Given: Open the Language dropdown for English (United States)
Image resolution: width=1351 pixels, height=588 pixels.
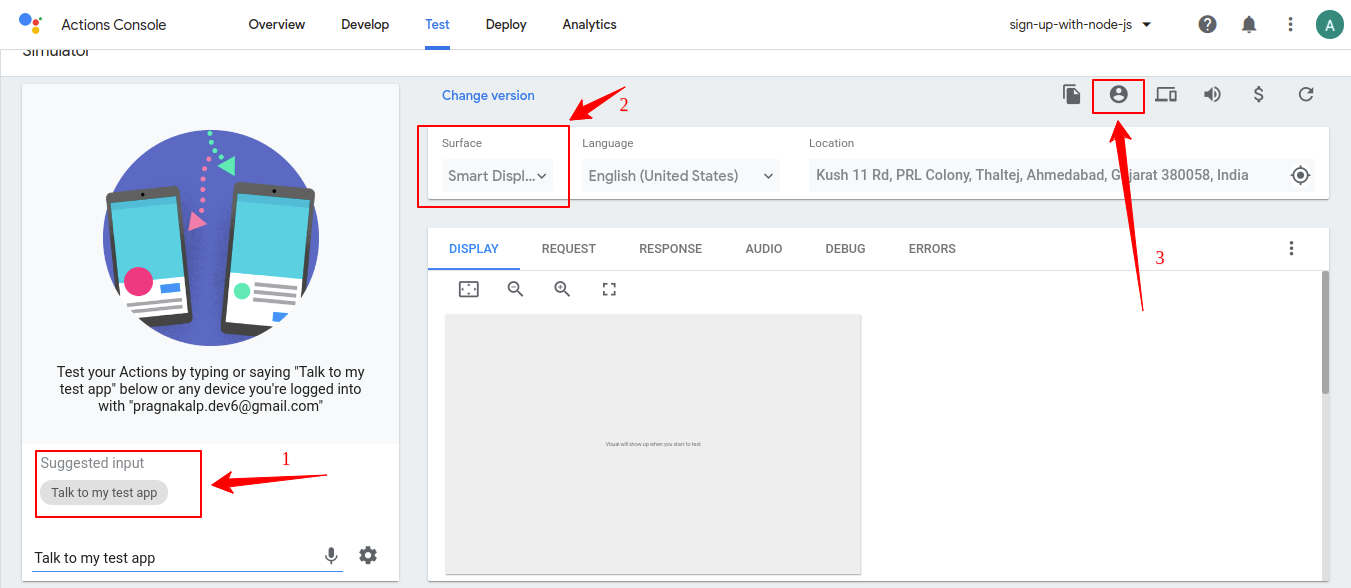Looking at the screenshot, I should tap(680, 175).
